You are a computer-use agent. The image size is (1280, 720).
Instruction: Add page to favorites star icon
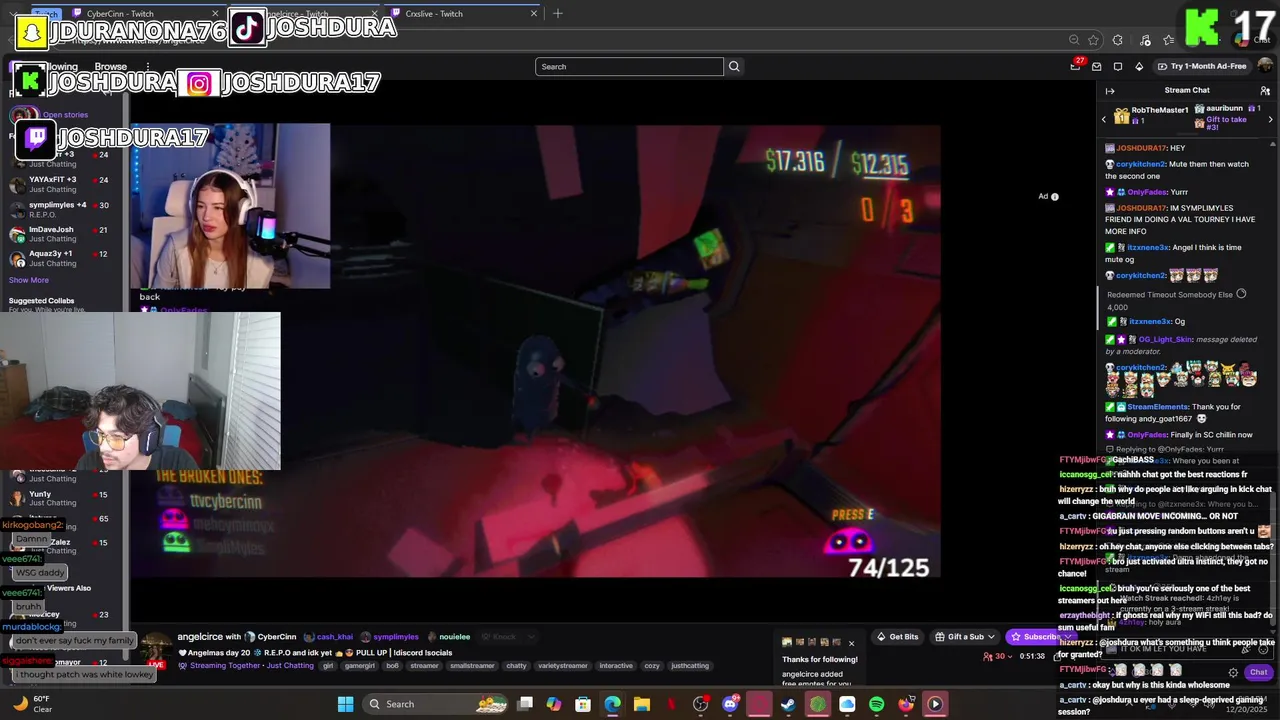(x=1093, y=40)
